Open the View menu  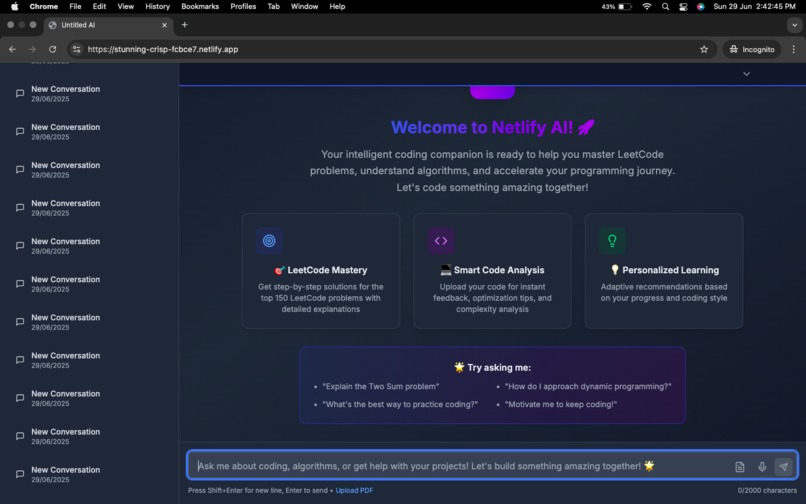click(x=125, y=6)
